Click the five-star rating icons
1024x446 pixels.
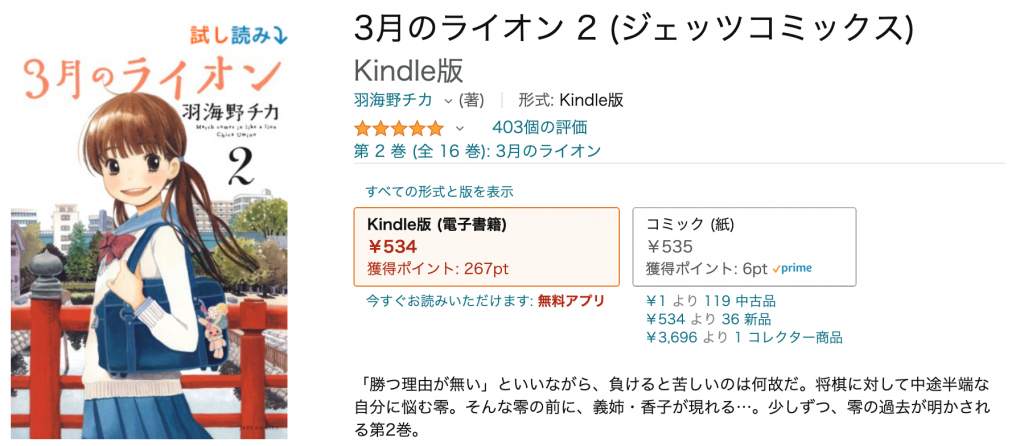tap(398, 128)
